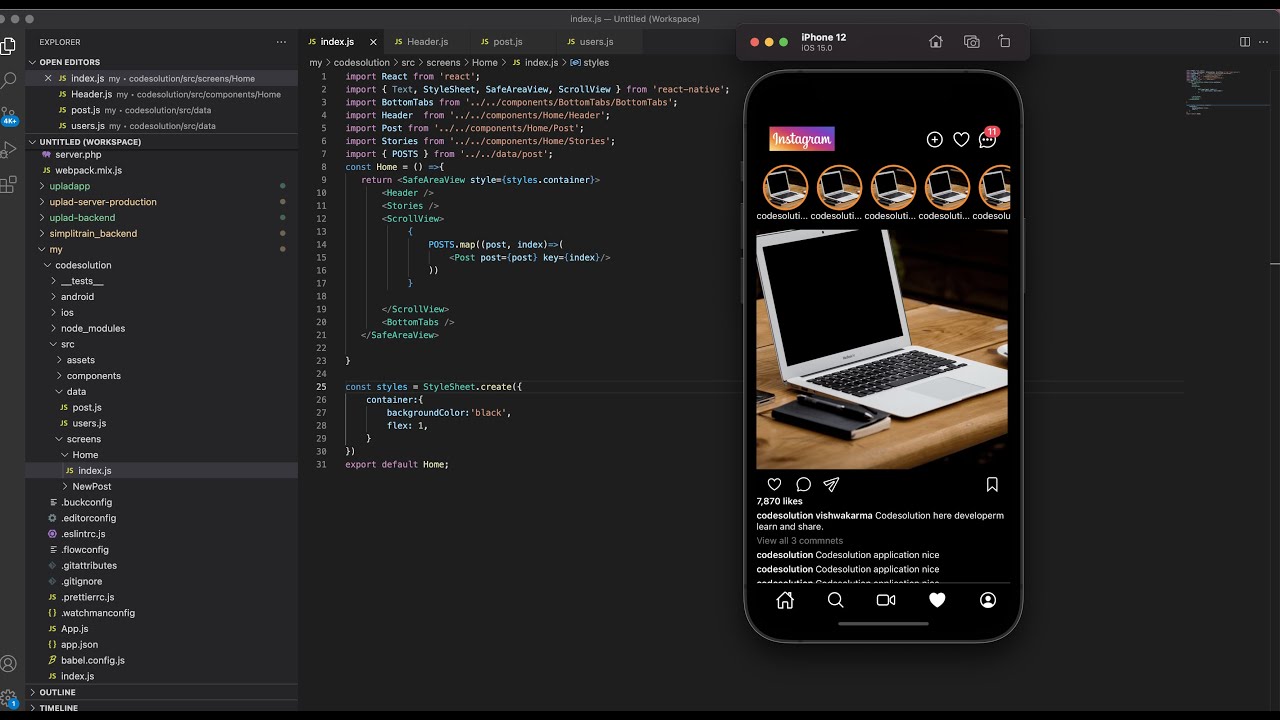The width and height of the screenshot is (1280, 720).
Task: Switch to the Header.js tab
Action: tap(427, 42)
